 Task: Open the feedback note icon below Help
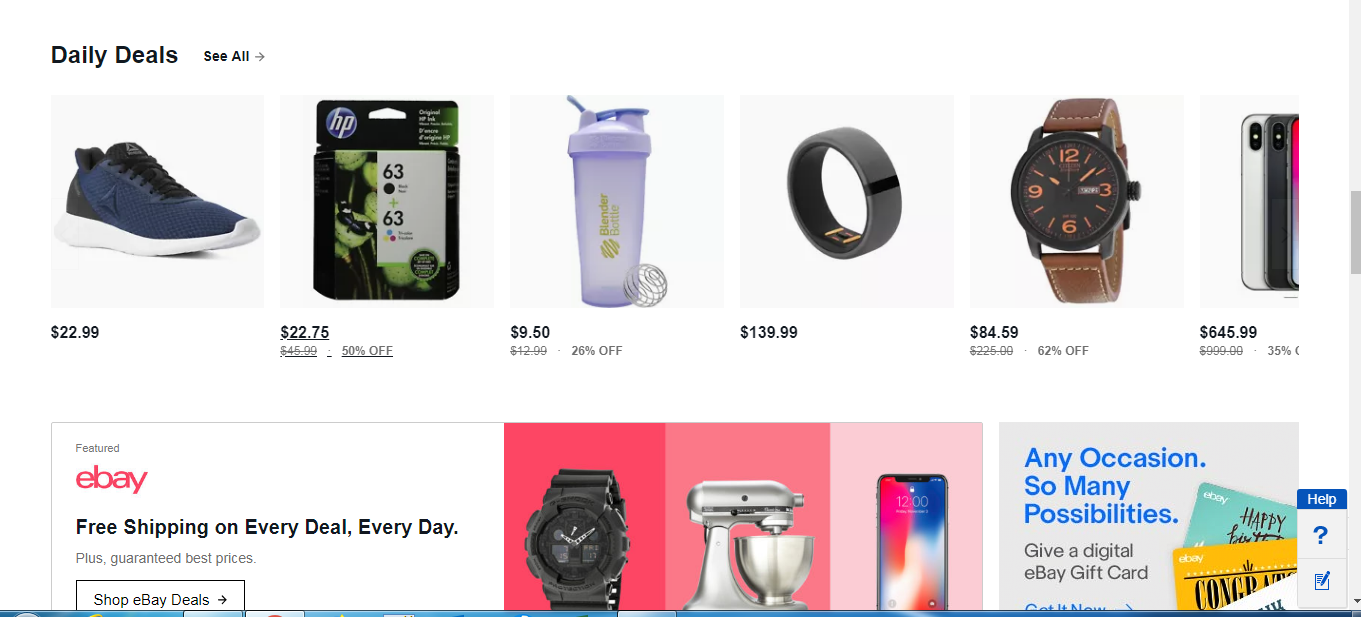1321,580
